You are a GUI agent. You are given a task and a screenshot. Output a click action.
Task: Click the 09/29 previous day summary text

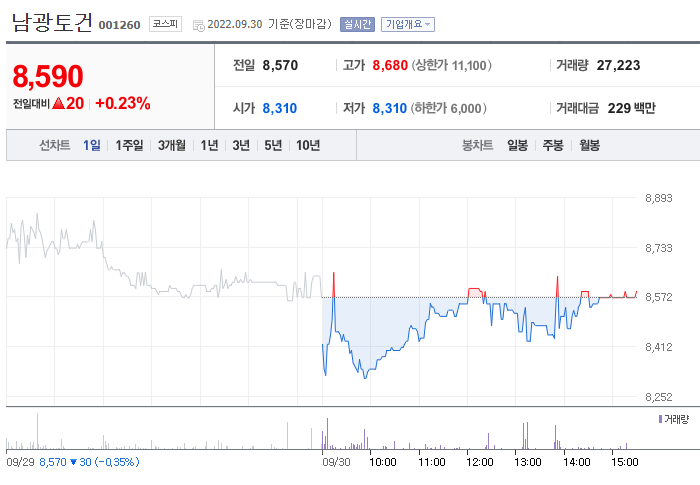pos(73,462)
